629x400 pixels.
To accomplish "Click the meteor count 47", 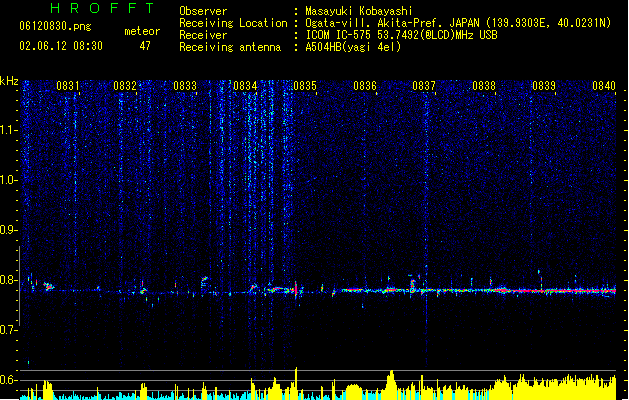I will pos(145,46).
